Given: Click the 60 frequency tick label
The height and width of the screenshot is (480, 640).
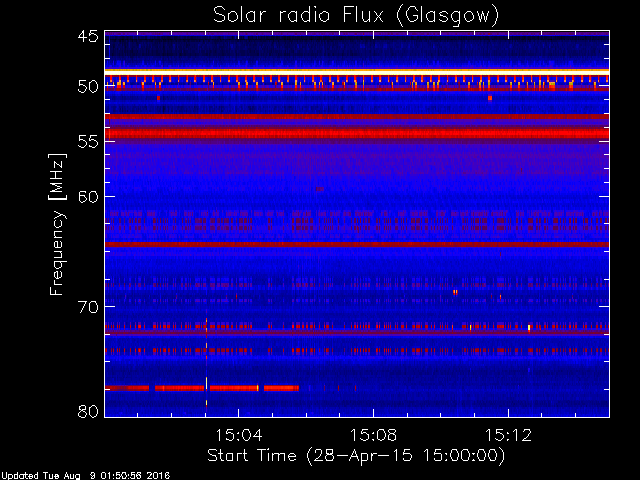Looking at the screenshot, I should tap(88, 196).
